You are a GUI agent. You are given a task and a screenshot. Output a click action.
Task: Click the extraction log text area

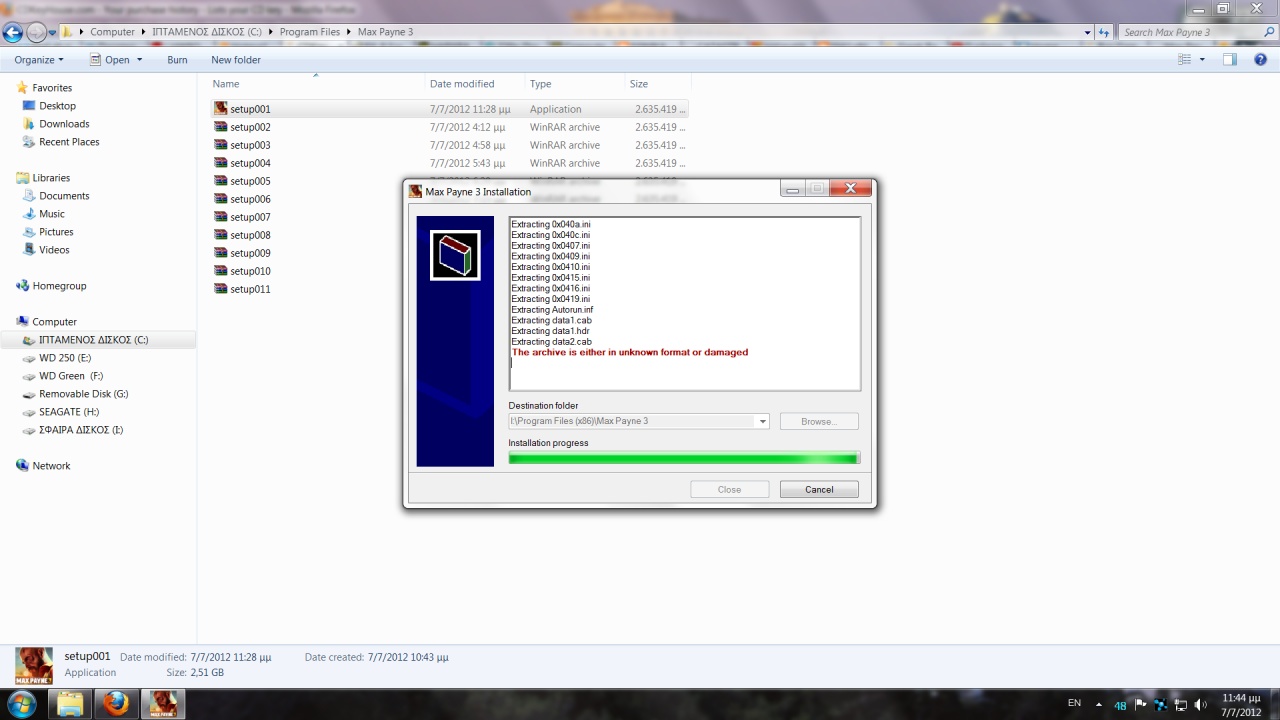click(x=684, y=304)
